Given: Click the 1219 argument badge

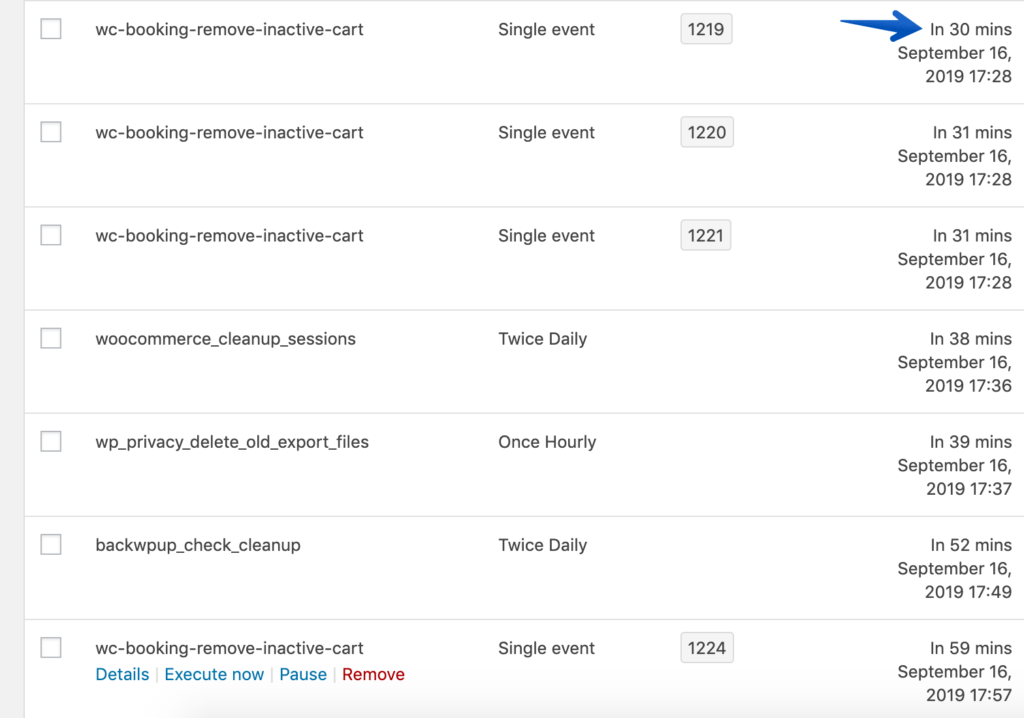Looking at the screenshot, I should [x=706, y=29].
